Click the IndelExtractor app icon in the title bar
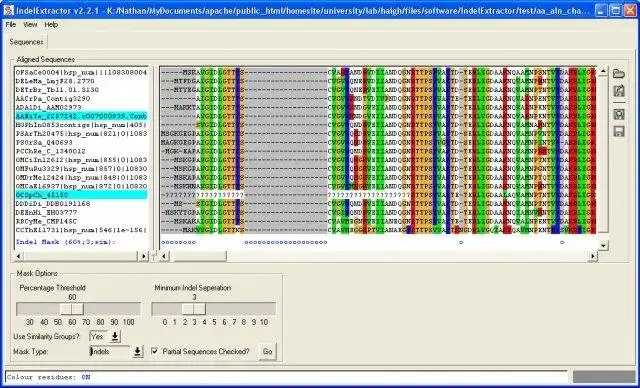640x388 pixels. [8, 10]
